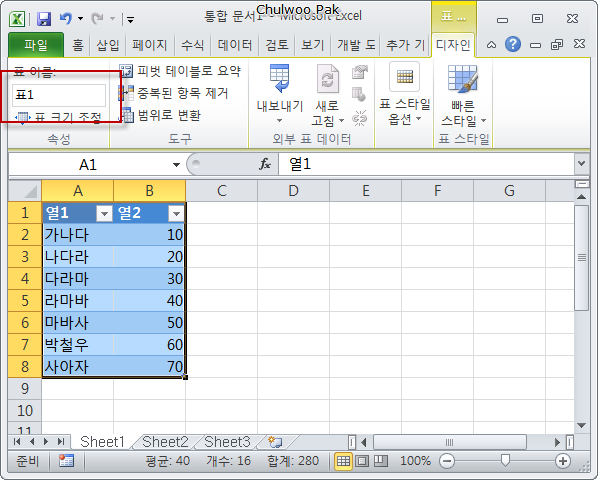Open the 열1 filter dropdown button
The width and height of the screenshot is (598, 480).
pos(104,214)
